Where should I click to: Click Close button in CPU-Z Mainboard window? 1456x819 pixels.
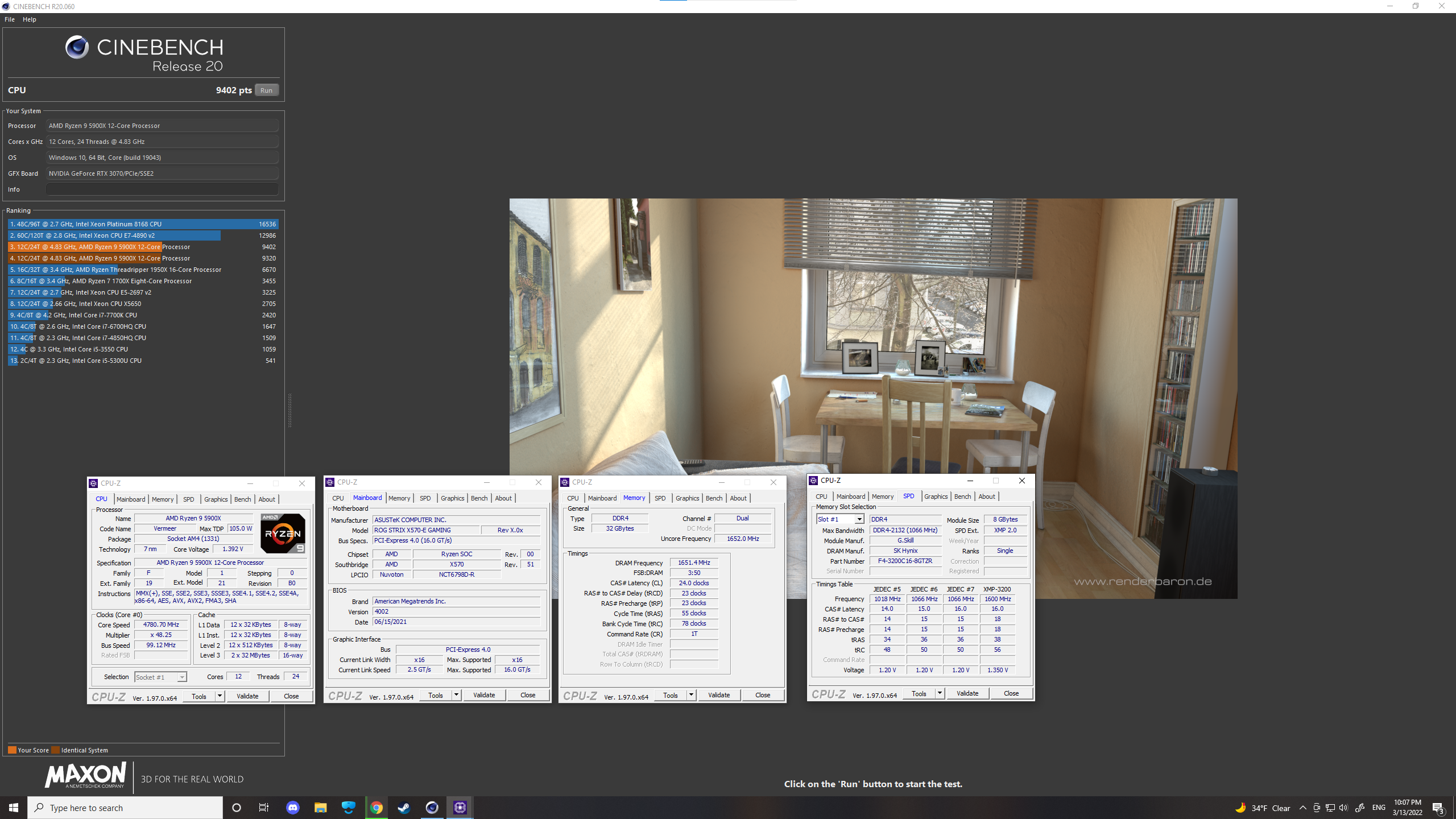tap(528, 695)
